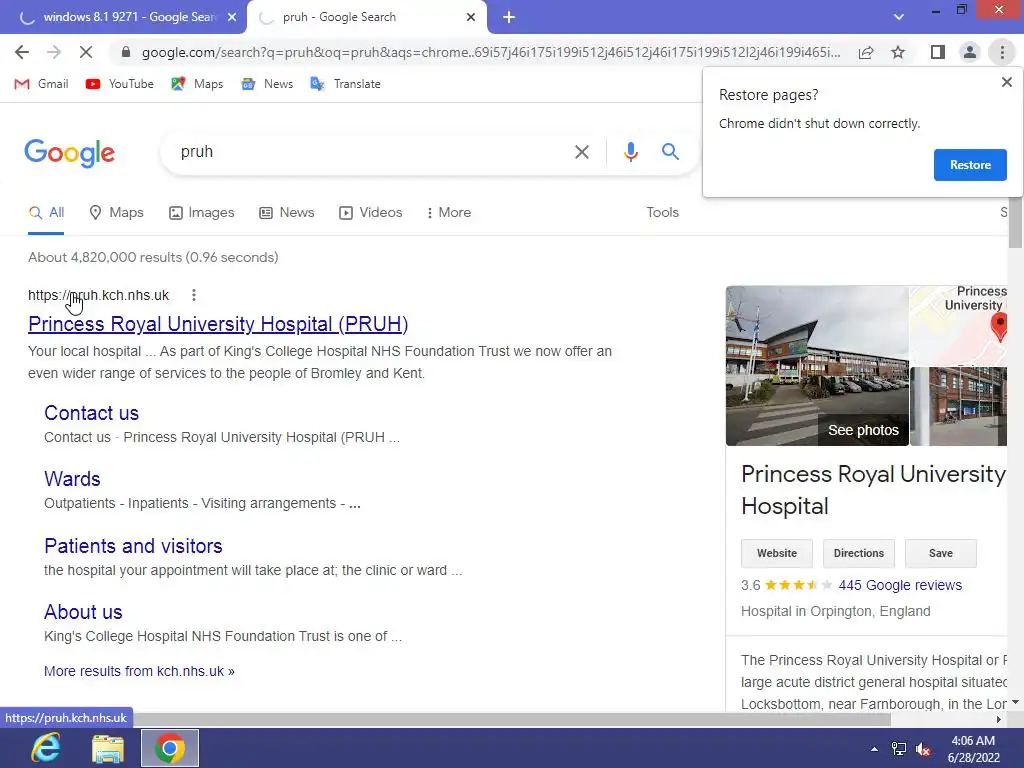Open YouTube bookmark

click(120, 84)
